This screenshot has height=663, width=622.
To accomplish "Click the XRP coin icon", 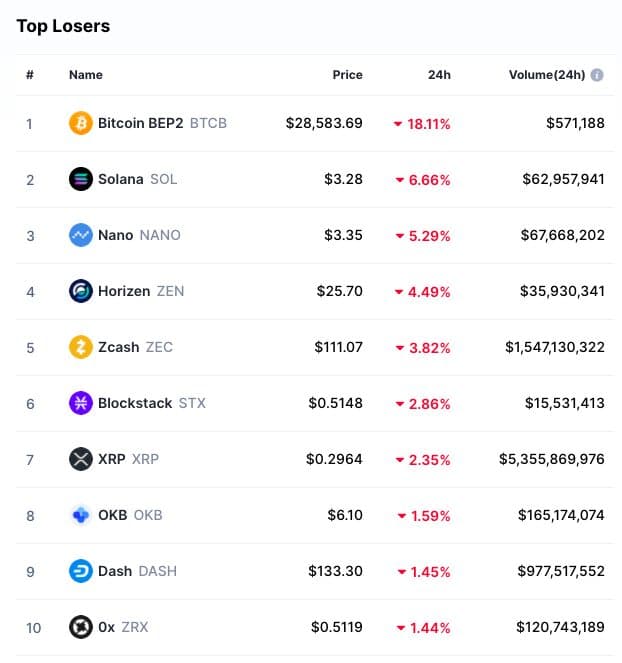I will click(81, 460).
